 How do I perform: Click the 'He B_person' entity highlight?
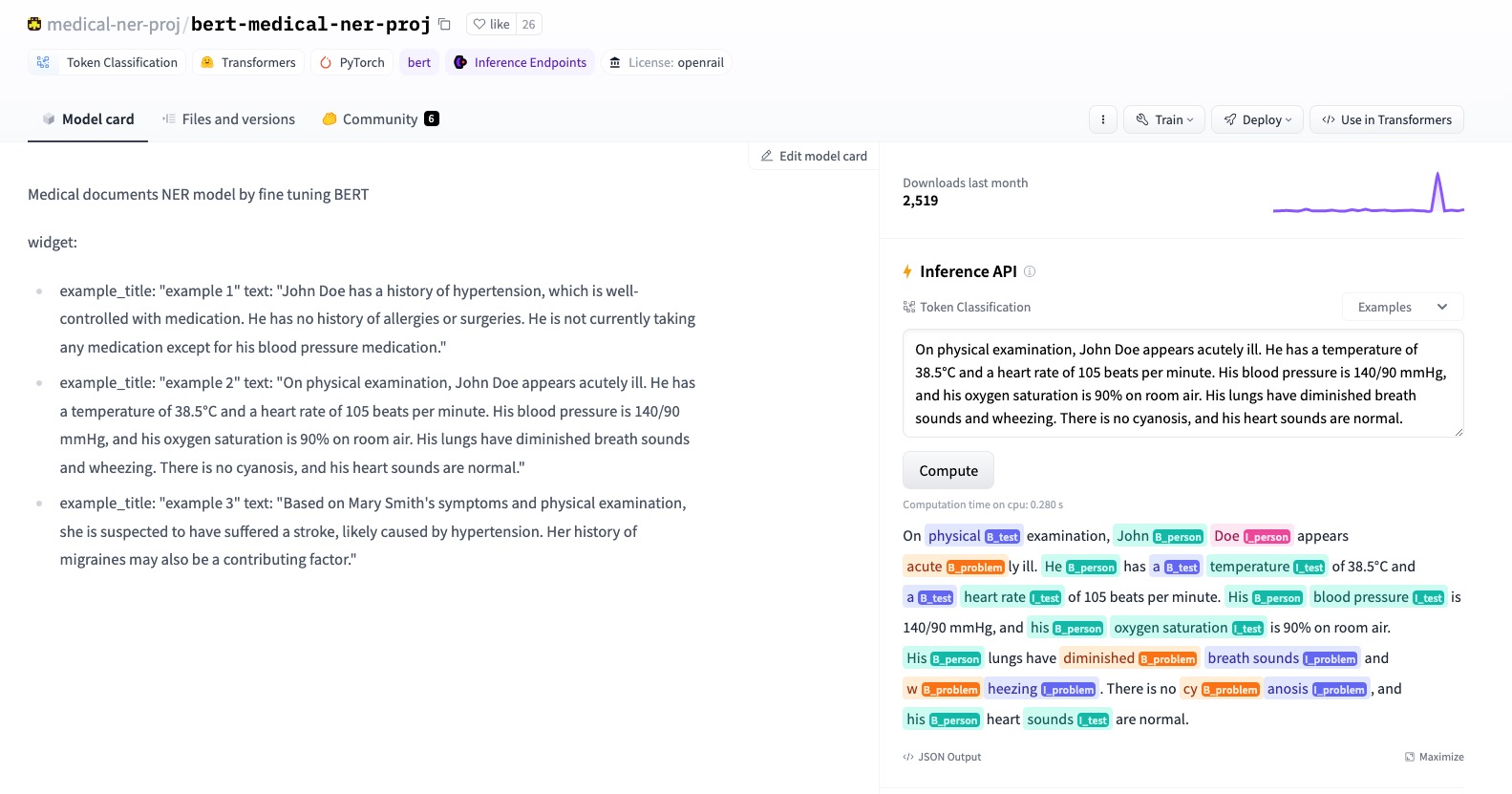click(1080, 567)
